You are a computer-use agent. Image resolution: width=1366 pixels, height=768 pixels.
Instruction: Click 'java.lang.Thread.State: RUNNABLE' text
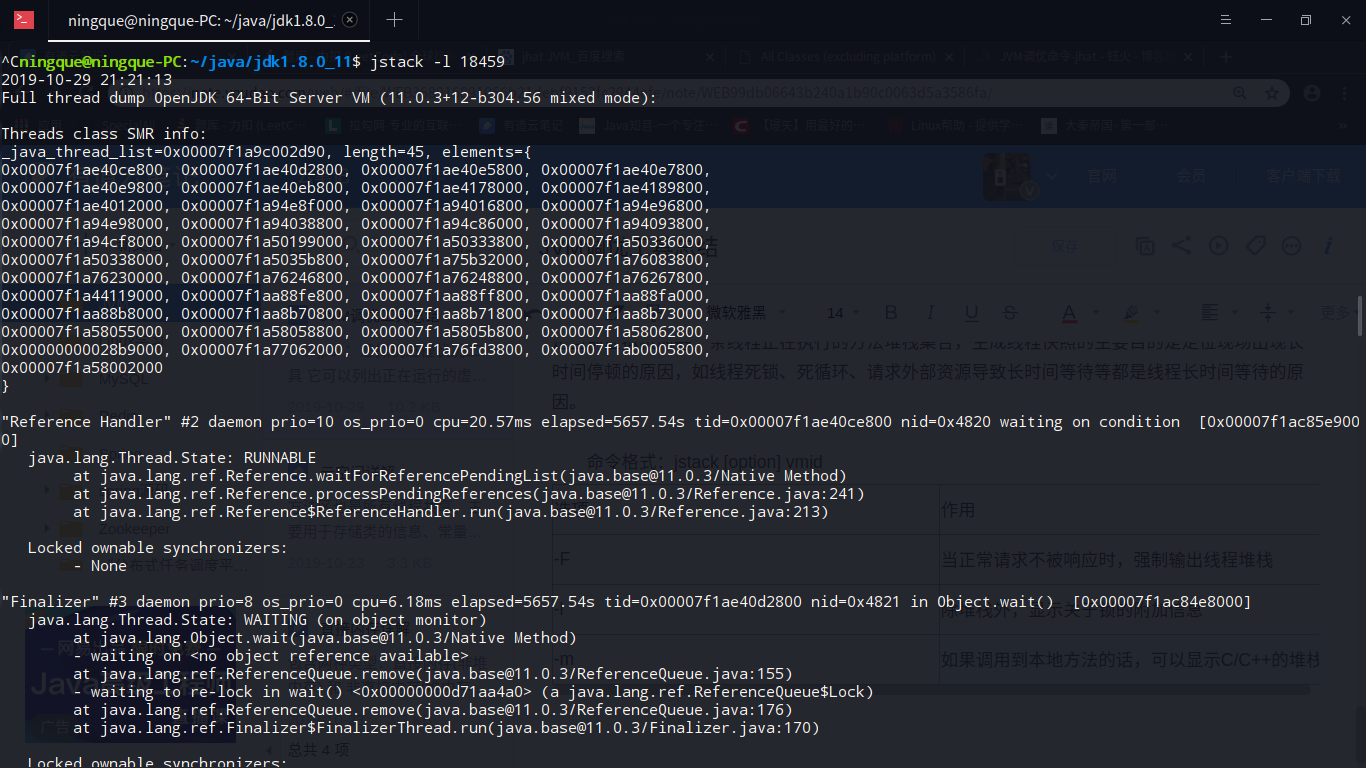(x=171, y=458)
